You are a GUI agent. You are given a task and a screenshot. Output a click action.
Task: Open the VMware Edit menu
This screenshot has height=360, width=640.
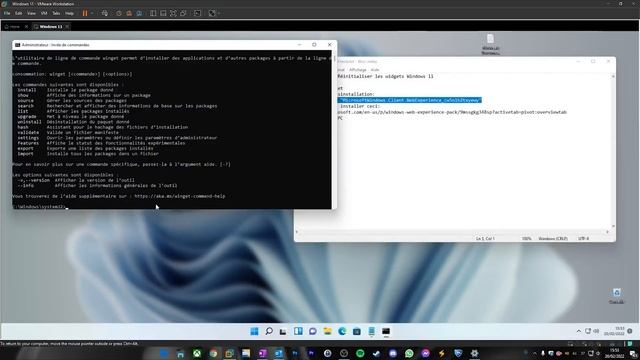coord(19,13)
